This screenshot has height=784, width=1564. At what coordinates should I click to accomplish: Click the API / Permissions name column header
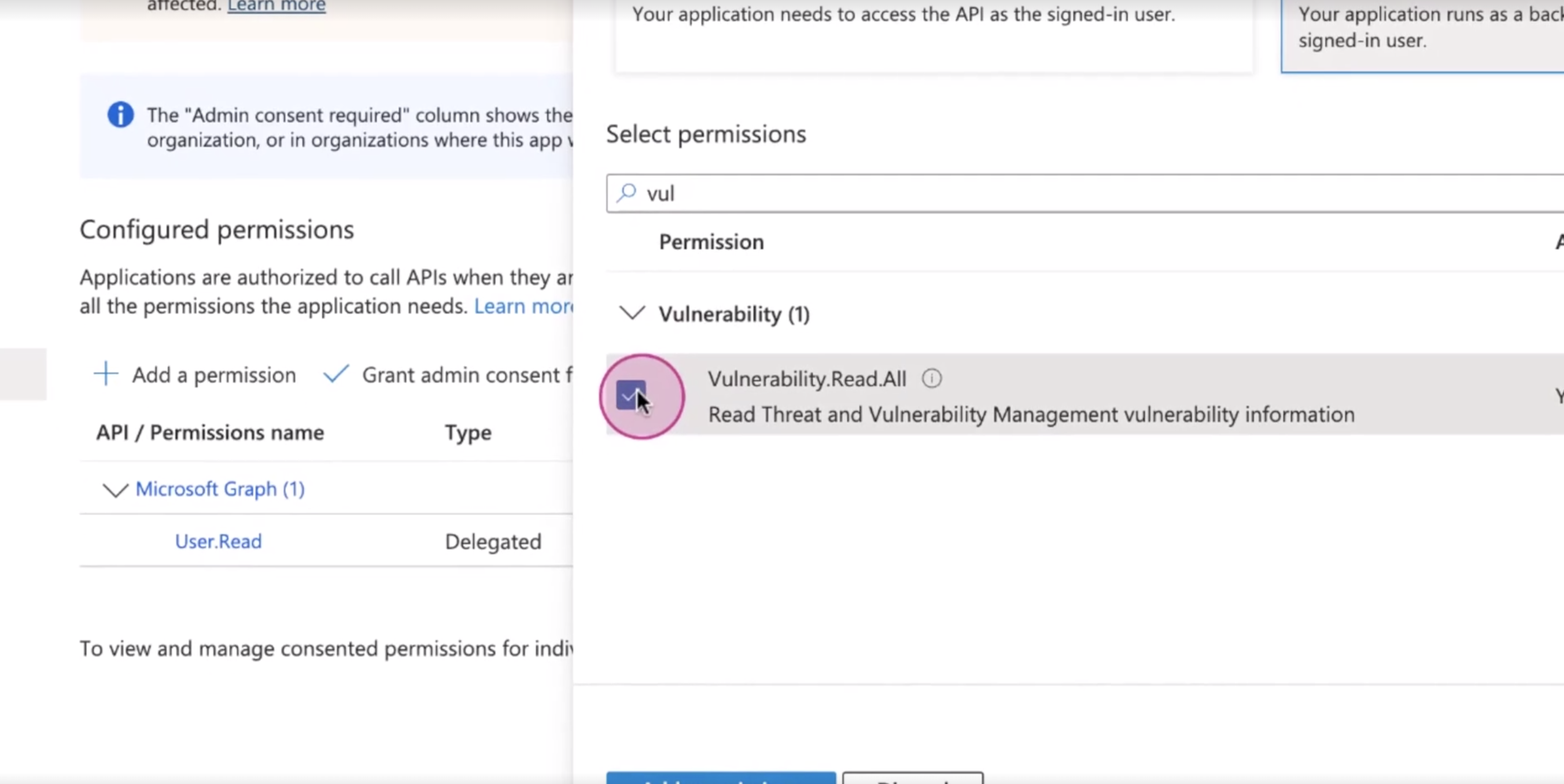point(210,432)
